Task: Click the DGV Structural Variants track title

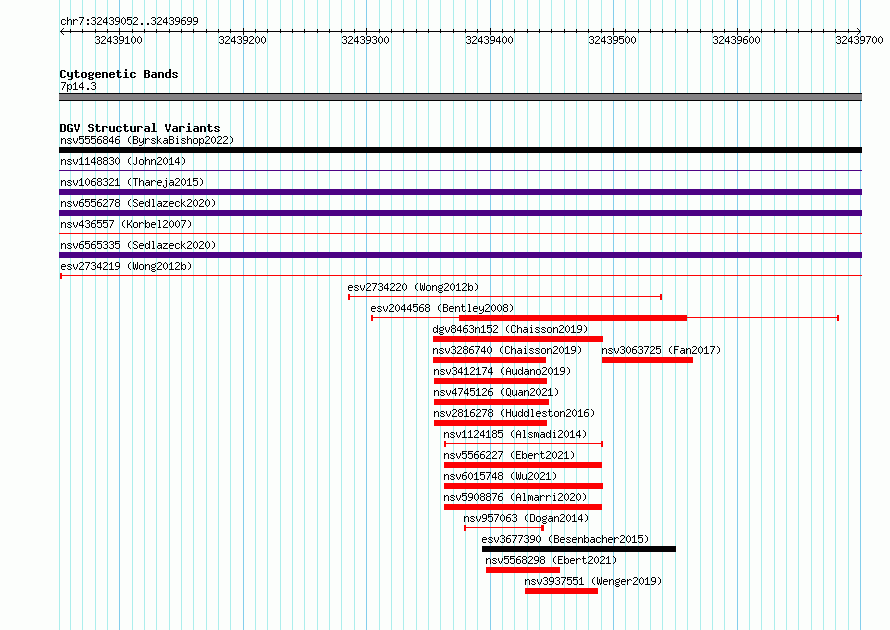Action: click(140, 128)
